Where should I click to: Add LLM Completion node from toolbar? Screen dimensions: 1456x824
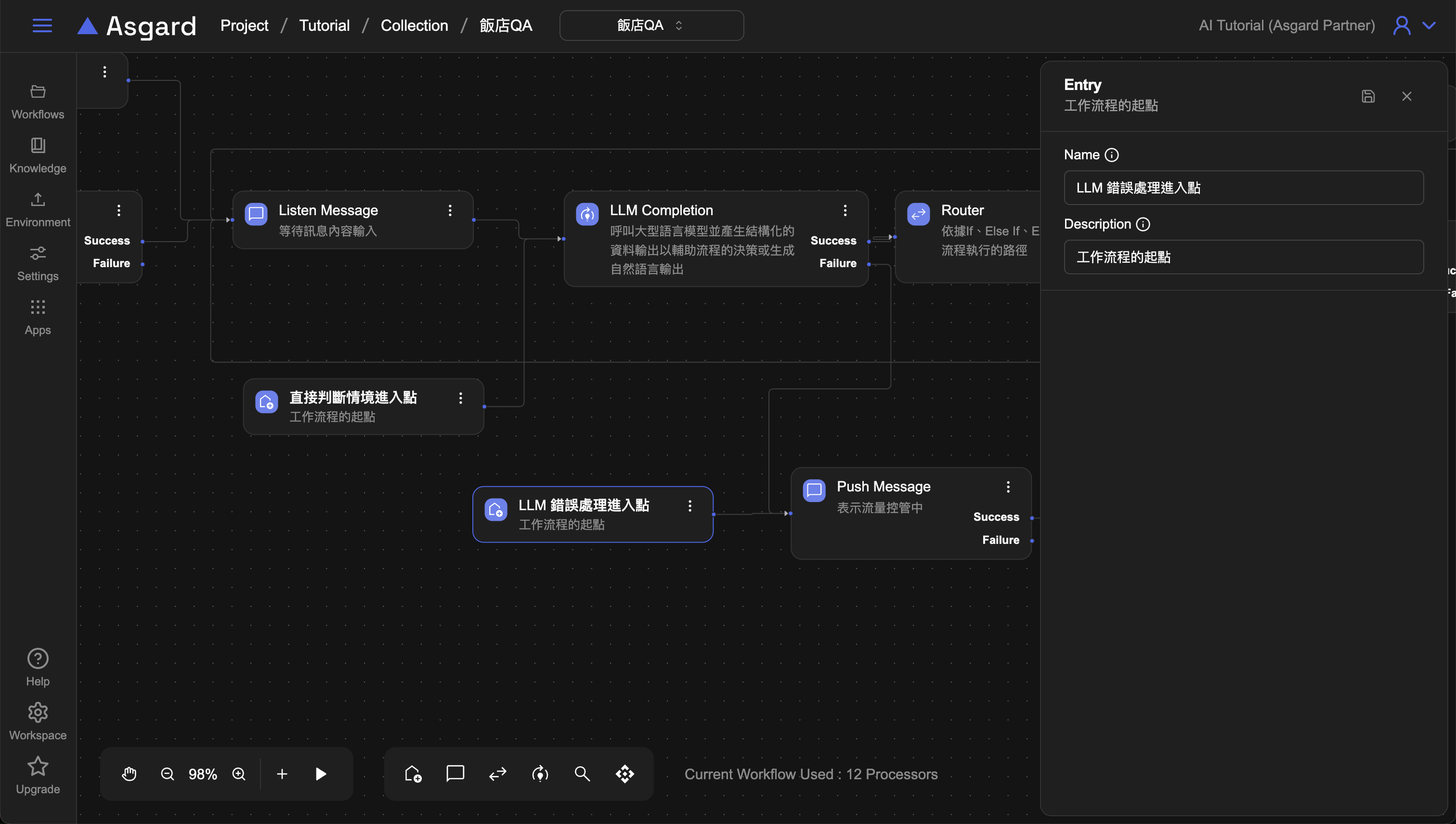540,773
